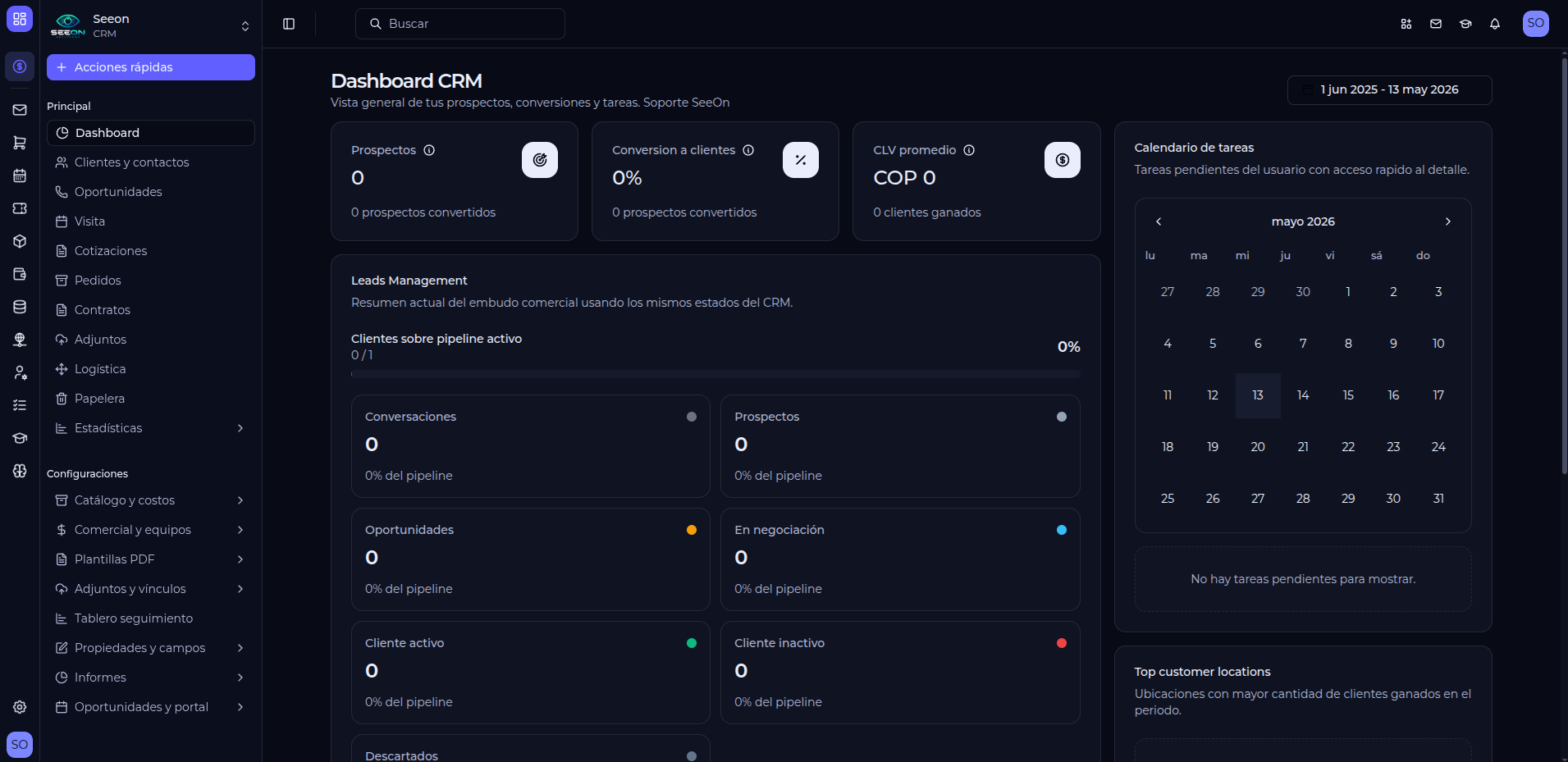The image size is (1568, 762).
Task: Select day 31 in the calendar
Action: [1438, 499]
